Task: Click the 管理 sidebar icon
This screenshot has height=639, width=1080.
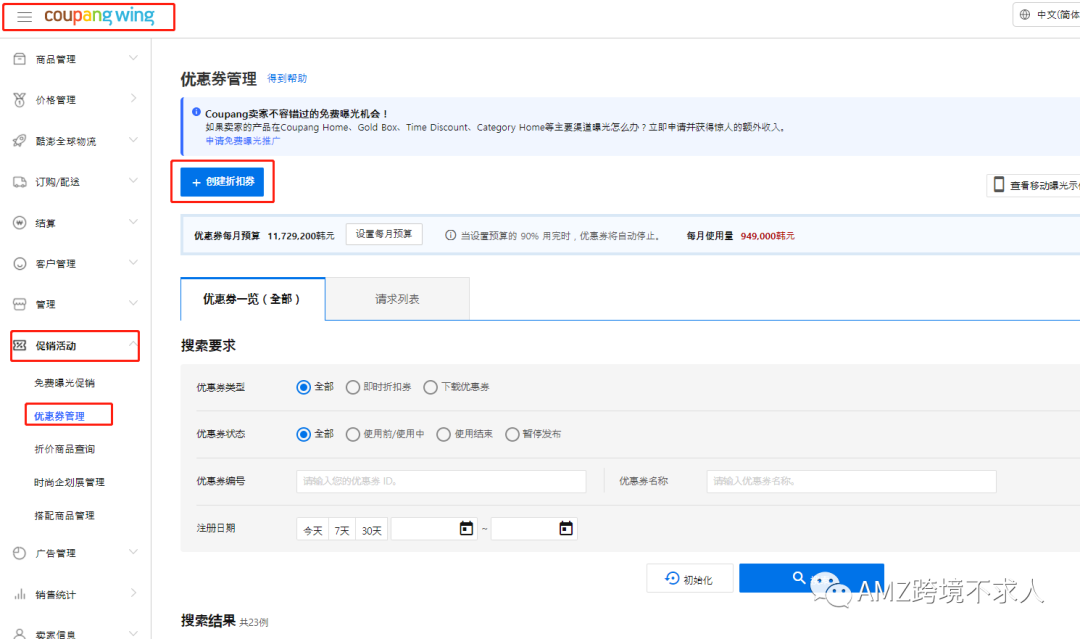Action: [x=20, y=304]
